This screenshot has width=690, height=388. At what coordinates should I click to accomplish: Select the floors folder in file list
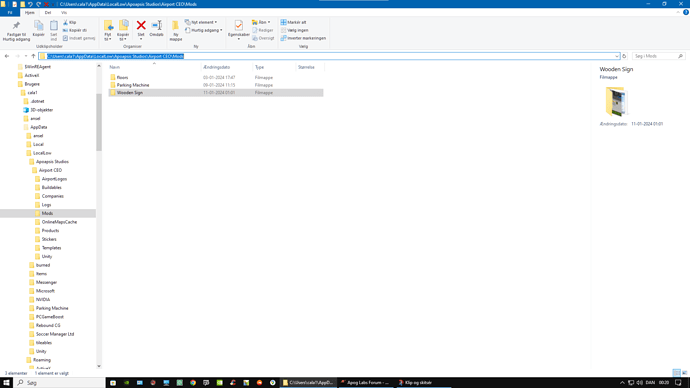(x=122, y=77)
